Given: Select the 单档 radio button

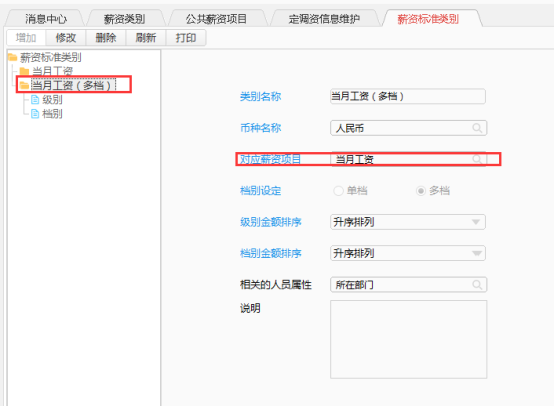Looking at the screenshot, I should [x=338, y=191].
